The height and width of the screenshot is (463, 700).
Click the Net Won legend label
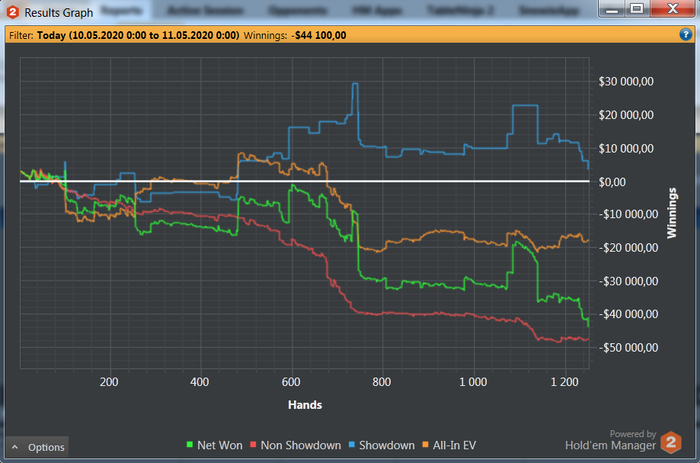220,445
